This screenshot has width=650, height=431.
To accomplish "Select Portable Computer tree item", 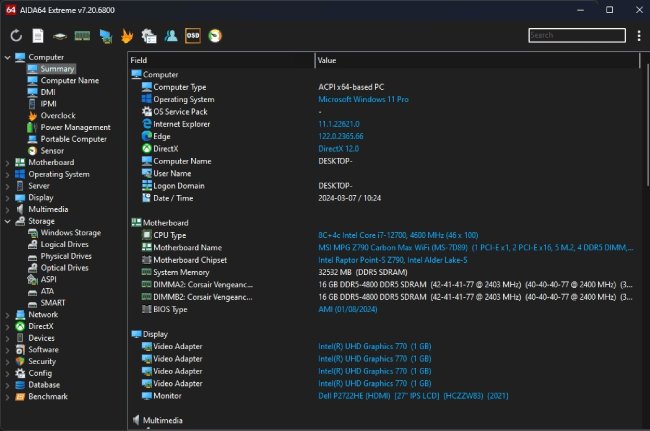I will (x=74, y=139).
